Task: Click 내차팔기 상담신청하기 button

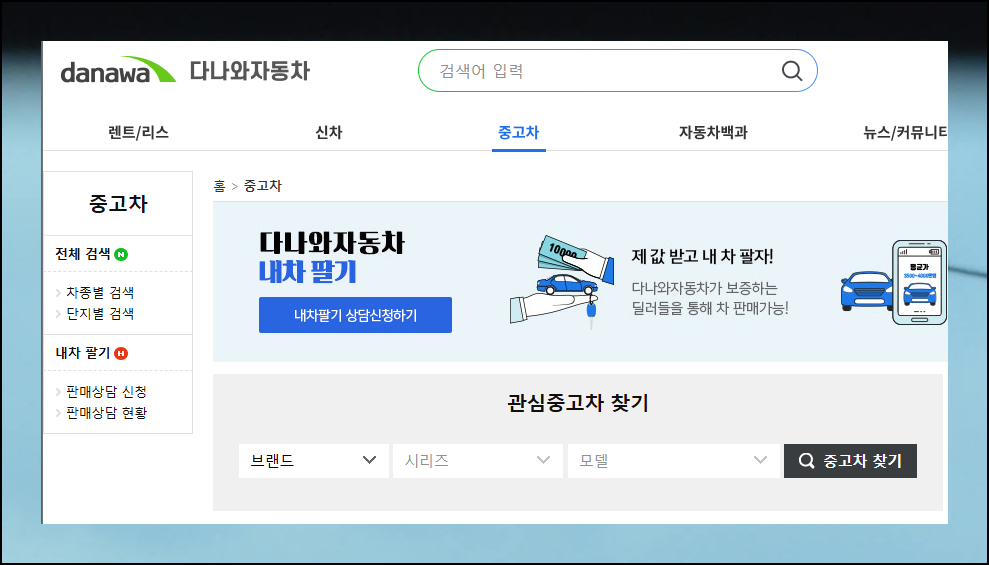Action: coord(355,315)
